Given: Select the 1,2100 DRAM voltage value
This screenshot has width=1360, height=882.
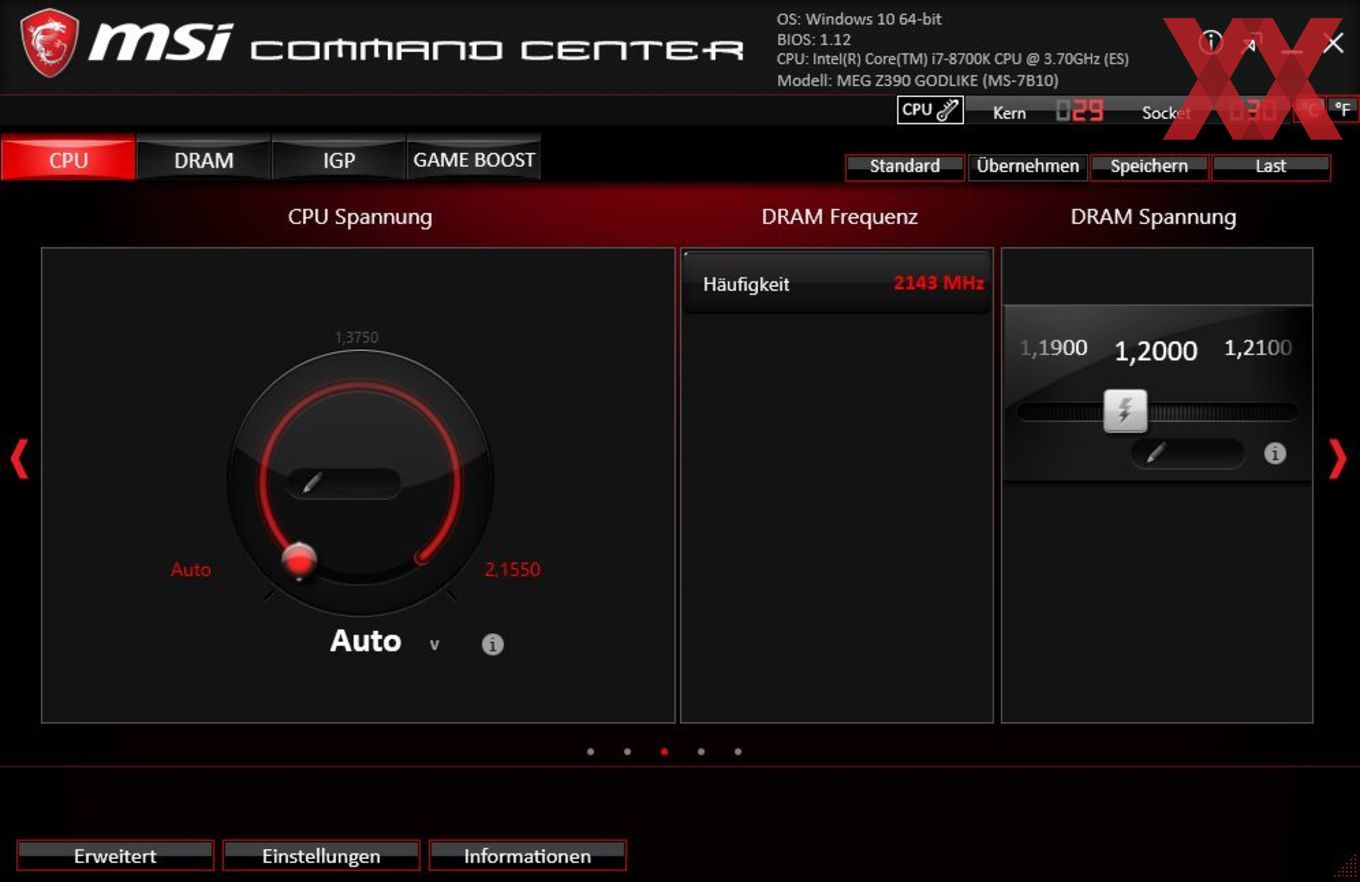Looking at the screenshot, I should pyautogui.click(x=1258, y=348).
